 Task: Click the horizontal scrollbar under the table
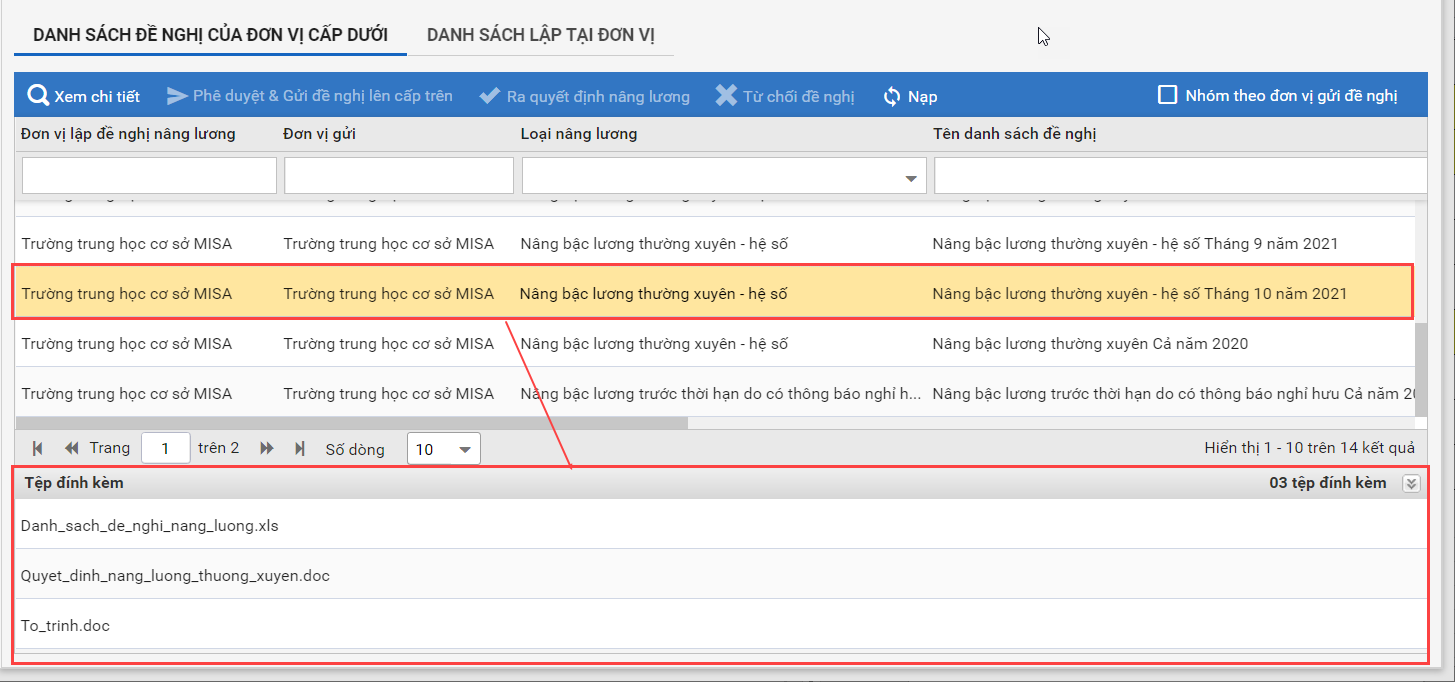pyautogui.click(x=350, y=423)
